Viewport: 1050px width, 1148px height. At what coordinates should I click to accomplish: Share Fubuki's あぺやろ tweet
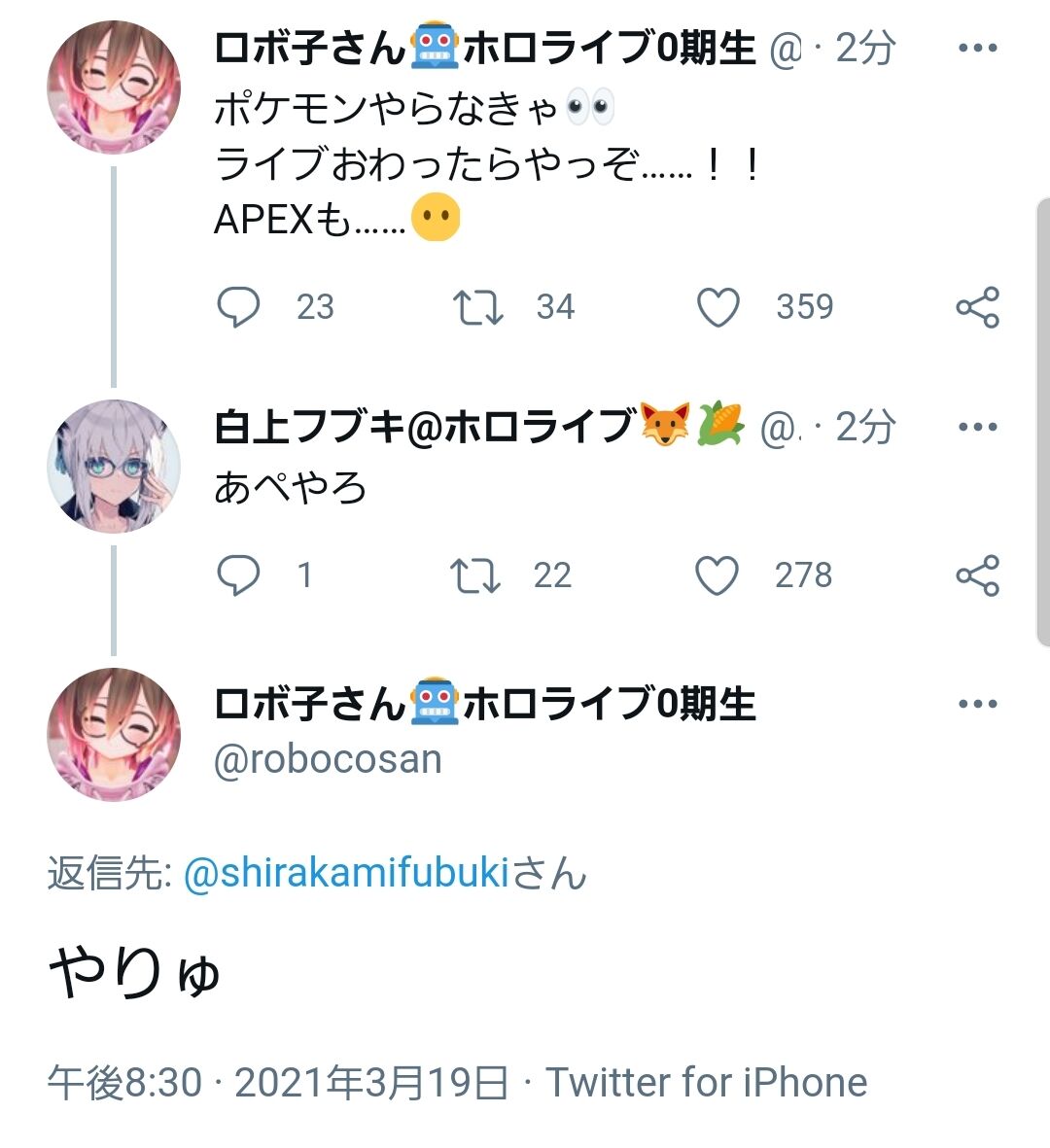[977, 575]
